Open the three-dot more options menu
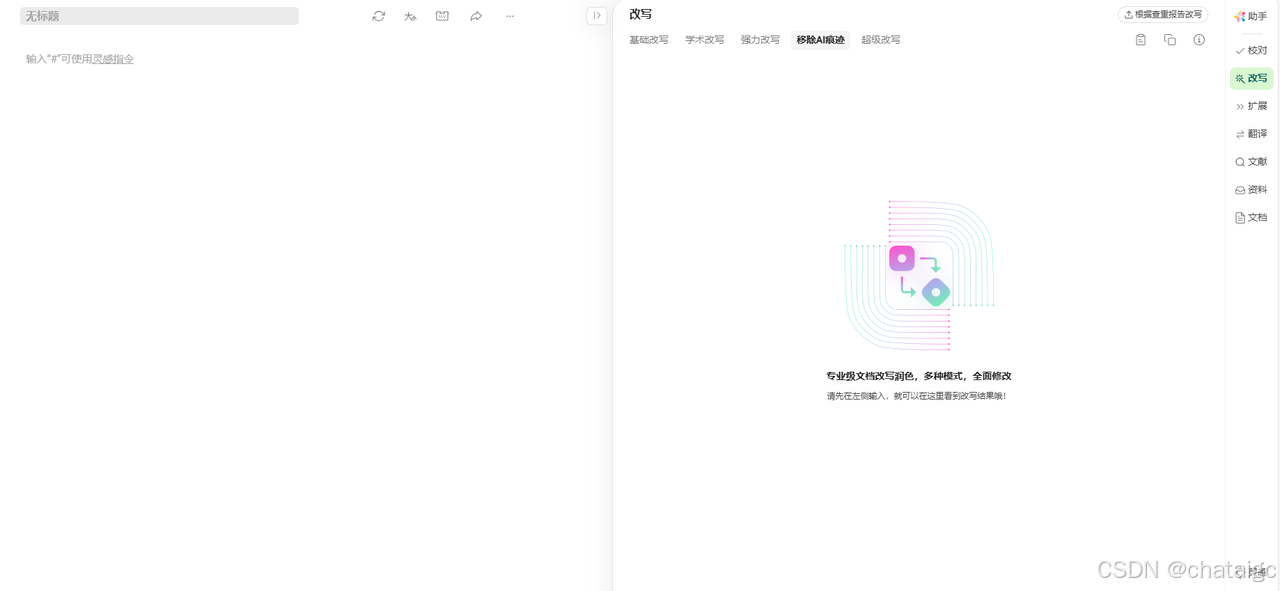This screenshot has width=1280, height=591. click(x=510, y=16)
